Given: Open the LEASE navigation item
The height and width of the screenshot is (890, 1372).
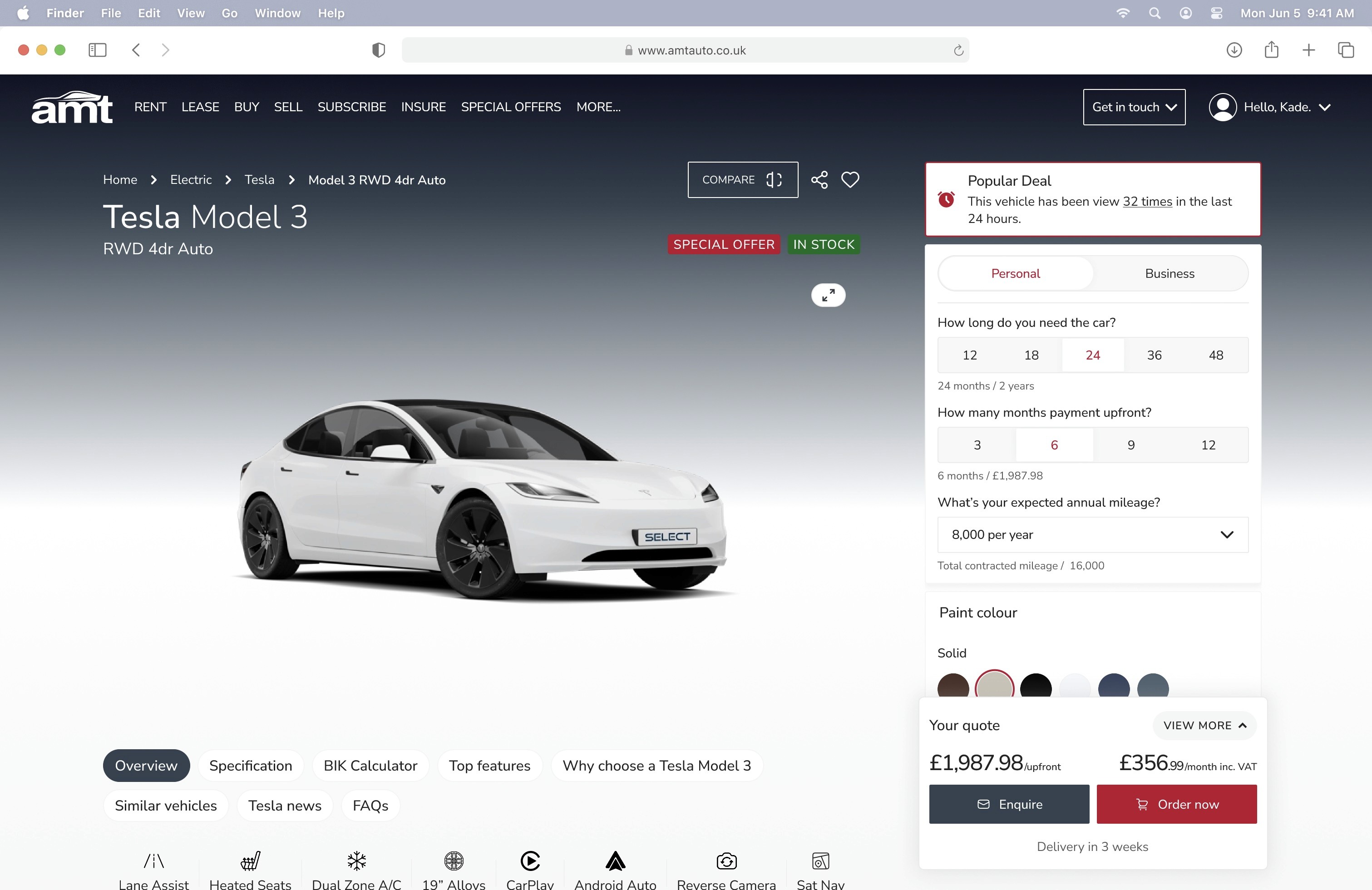Looking at the screenshot, I should (200, 107).
